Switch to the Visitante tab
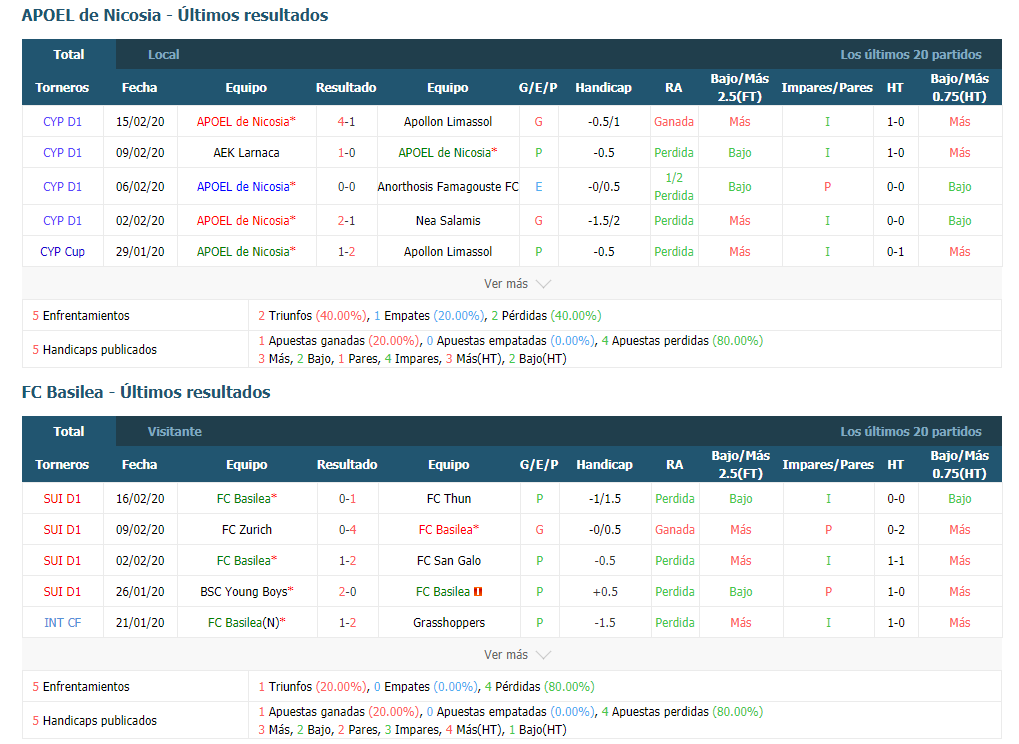The height and width of the screenshot is (744, 1019). click(174, 431)
